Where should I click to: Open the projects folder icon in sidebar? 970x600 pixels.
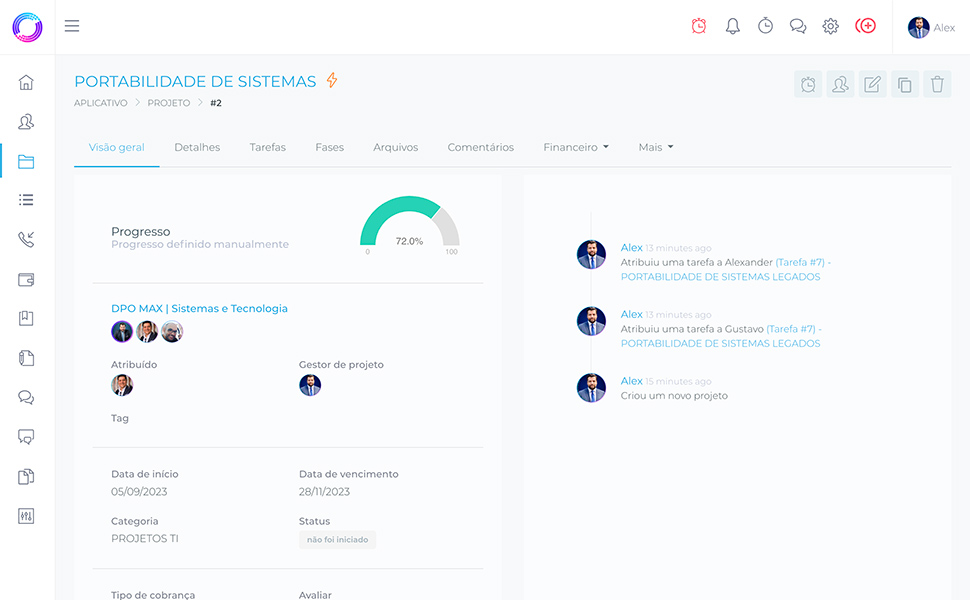26,161
